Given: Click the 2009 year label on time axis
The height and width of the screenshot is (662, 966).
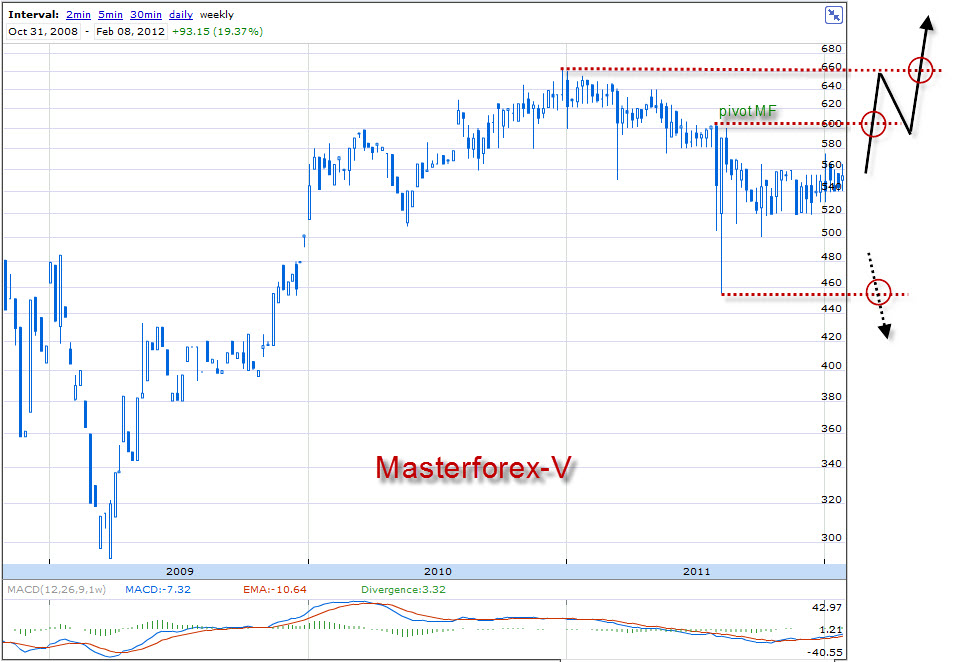Looking at the screenshot, I should coord(180,571).
